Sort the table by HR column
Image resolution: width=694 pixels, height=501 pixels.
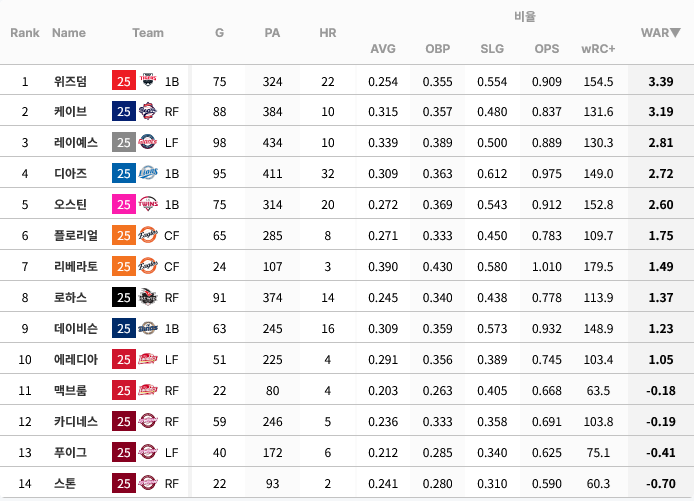(x=328, y=33)
